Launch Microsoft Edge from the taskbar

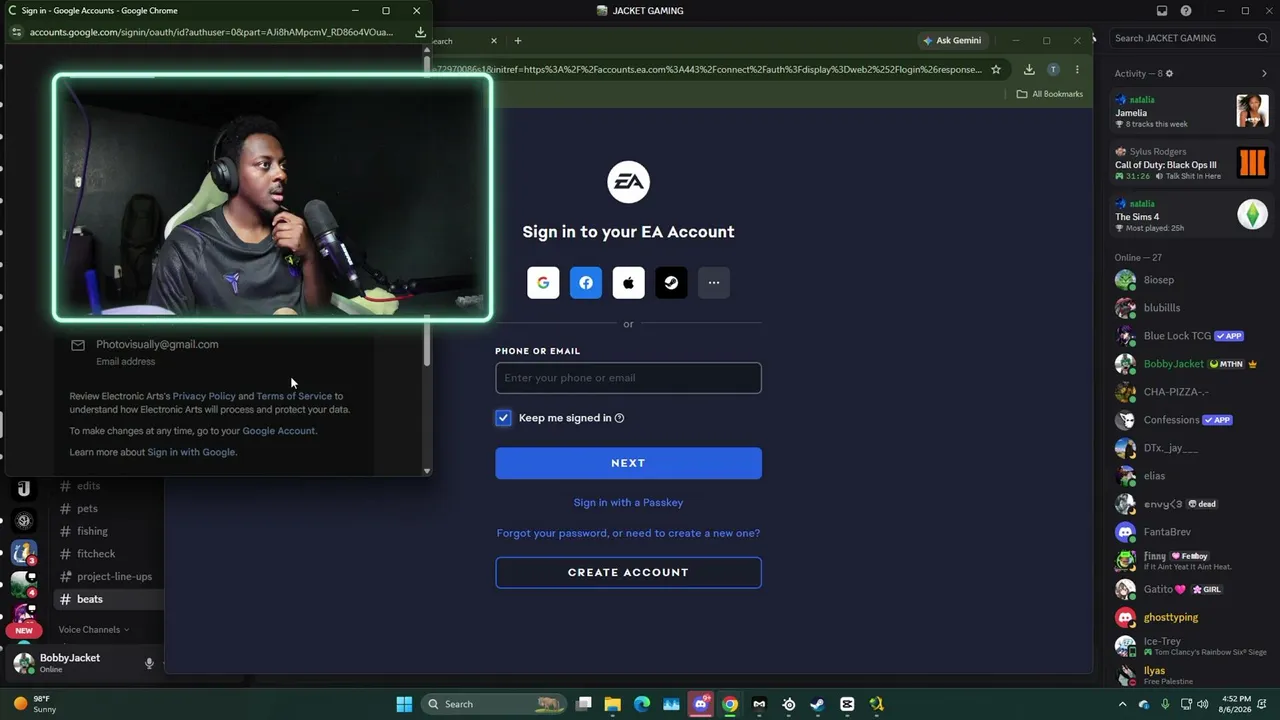pyautogui.click(x=642, y=704)
